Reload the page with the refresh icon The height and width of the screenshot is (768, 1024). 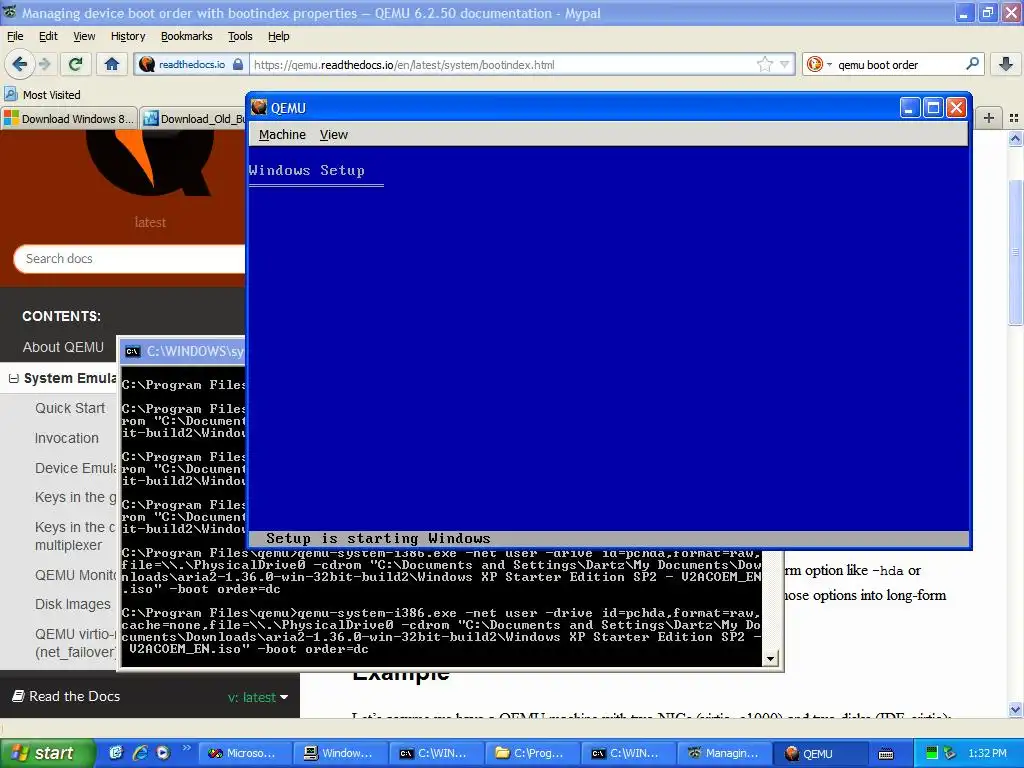(x=76, y=64)
